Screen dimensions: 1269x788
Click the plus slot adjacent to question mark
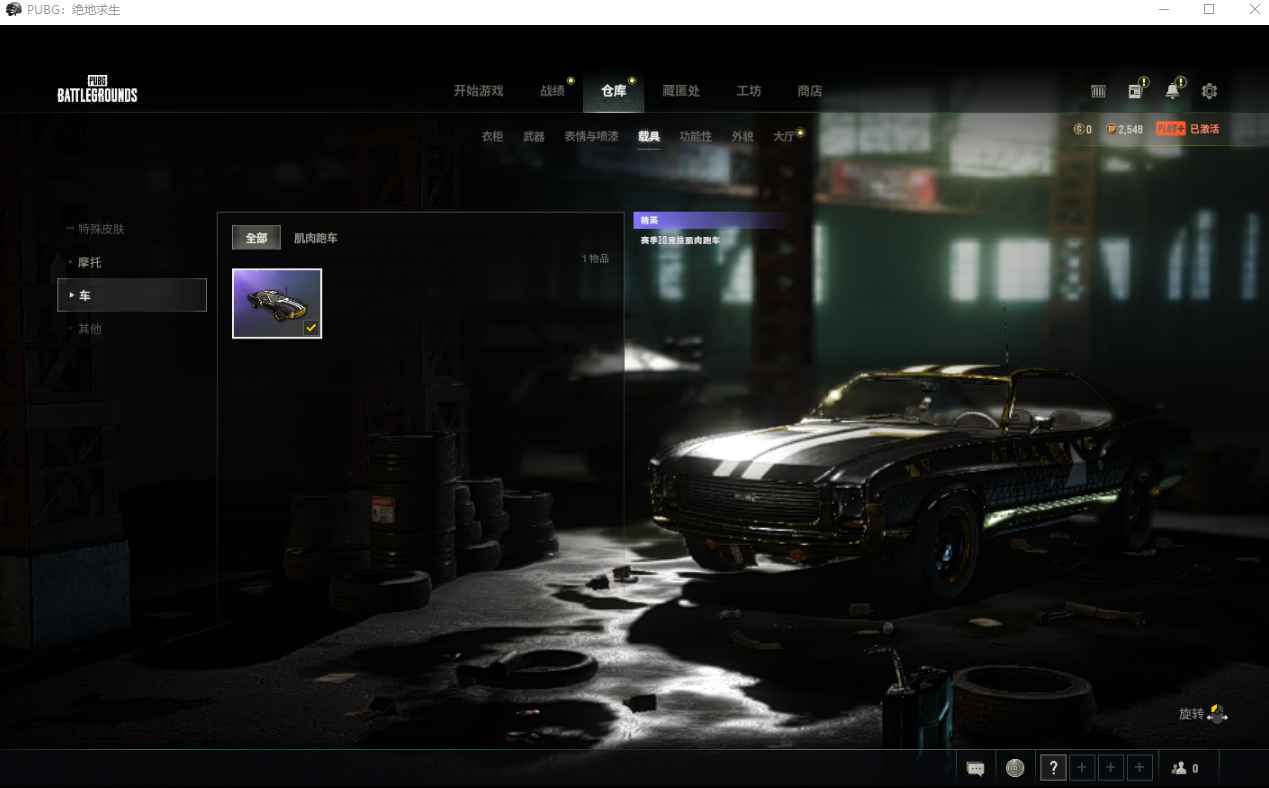(1081, 768)
